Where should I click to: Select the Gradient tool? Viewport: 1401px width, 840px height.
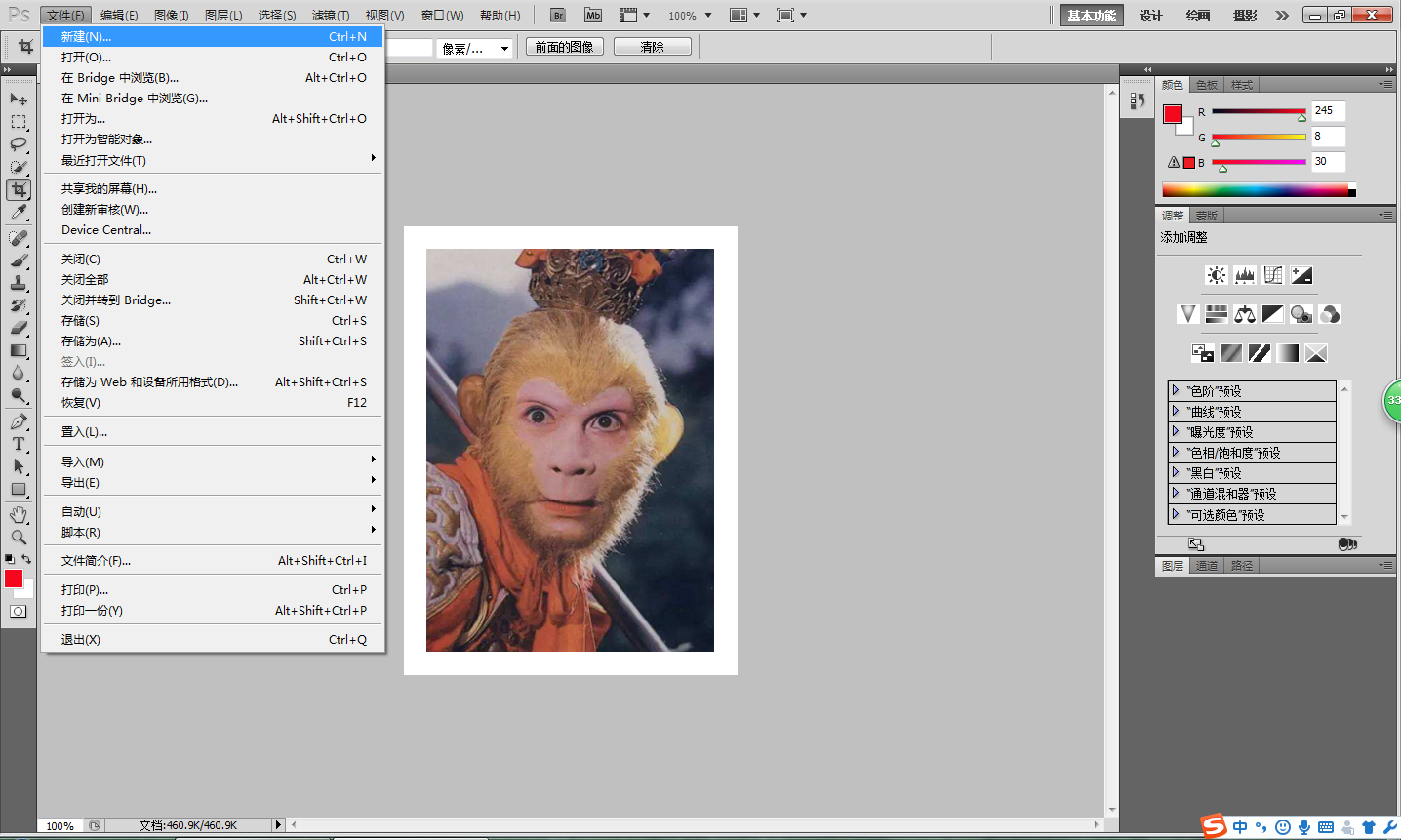tap(19, 350)
